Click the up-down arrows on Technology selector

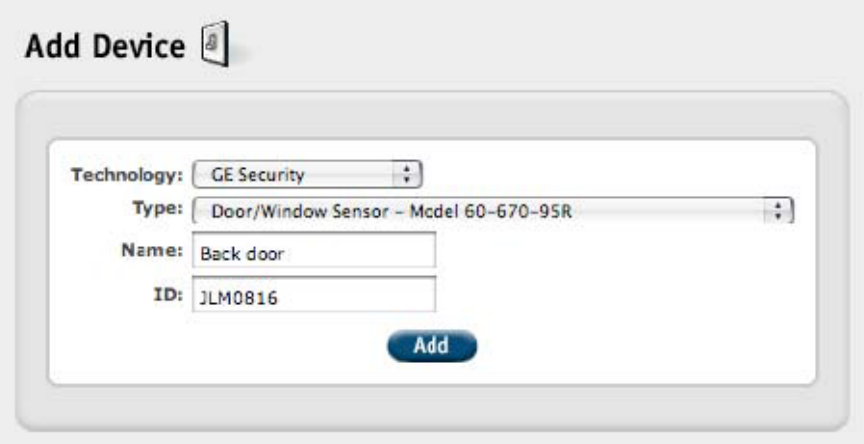pos(407,175)
